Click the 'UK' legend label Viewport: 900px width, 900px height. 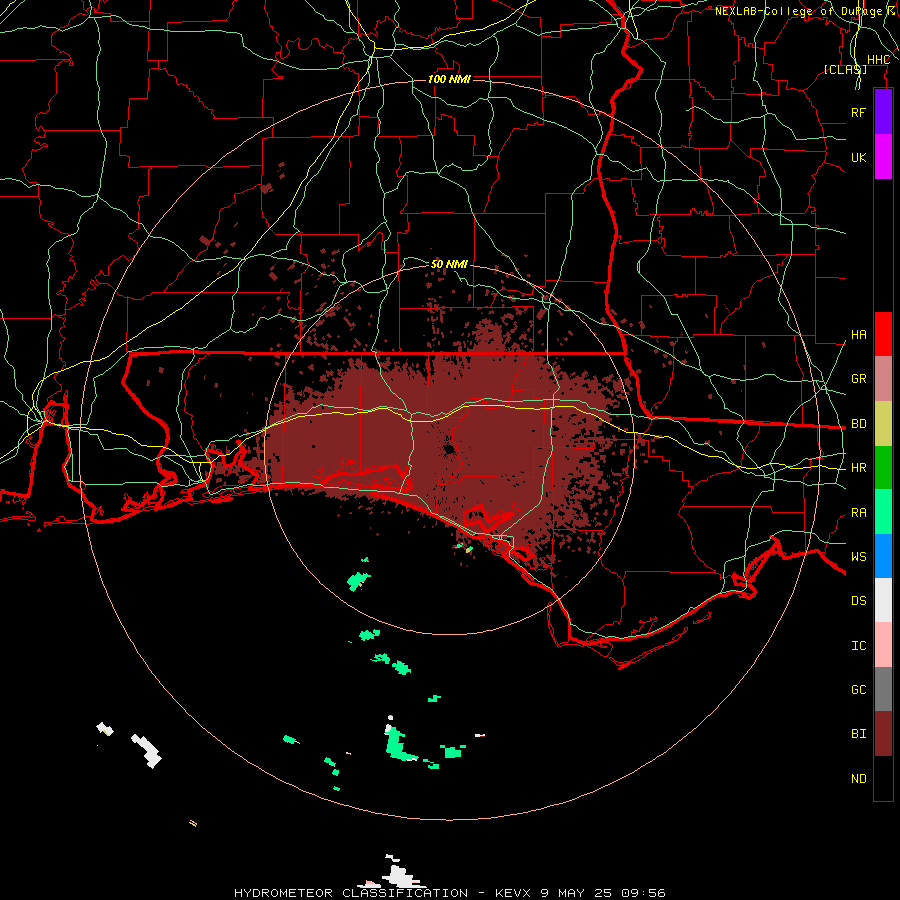point(858,157)
